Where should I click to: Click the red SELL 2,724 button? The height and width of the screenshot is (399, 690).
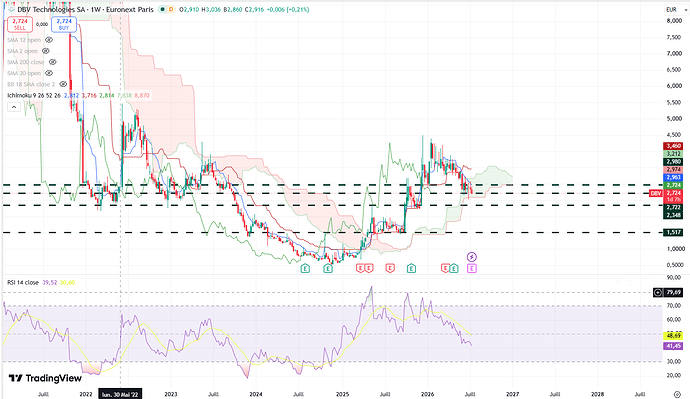20,24
